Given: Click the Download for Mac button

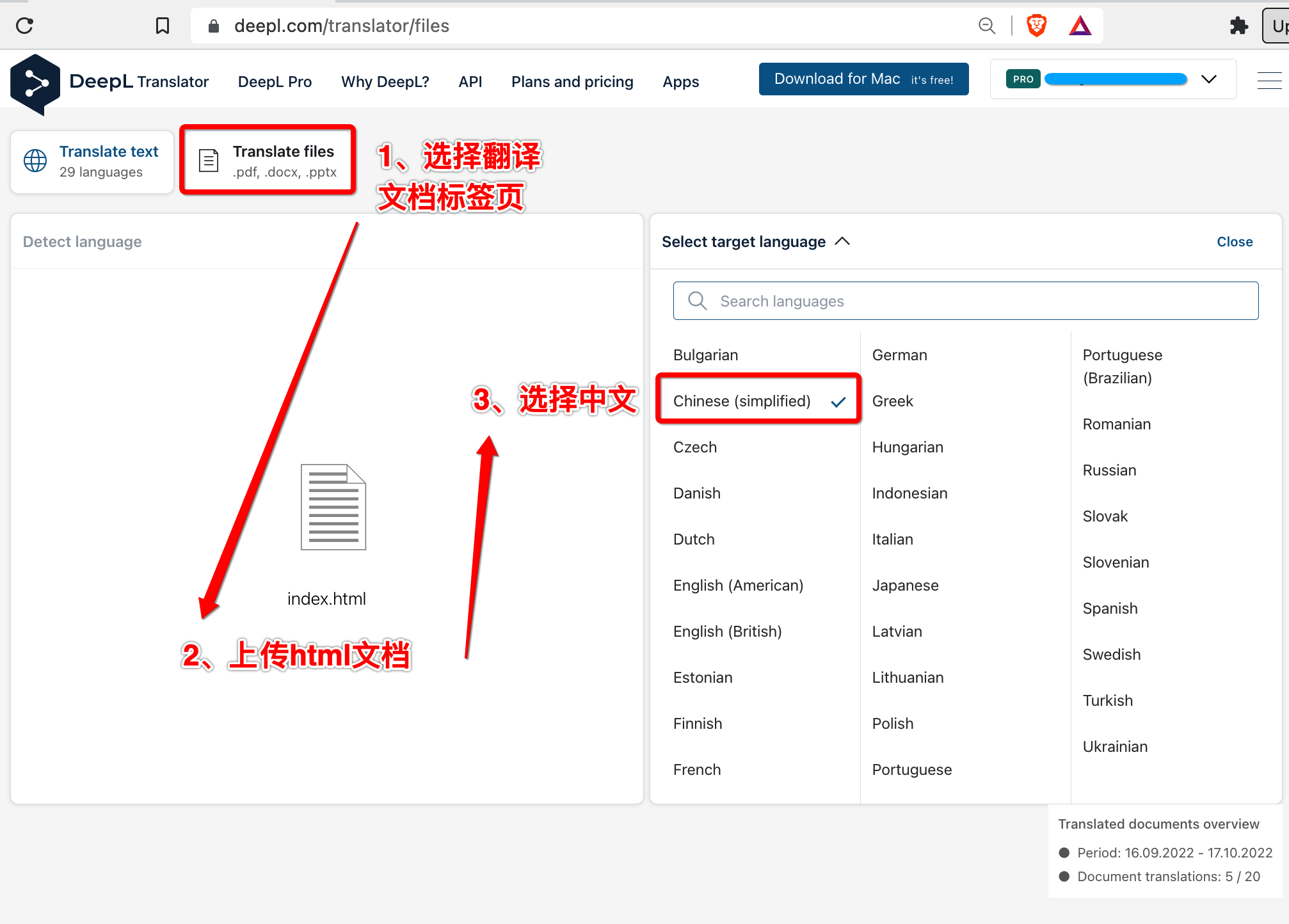Looking at the screenshot, I should click(x=863, y=79).
